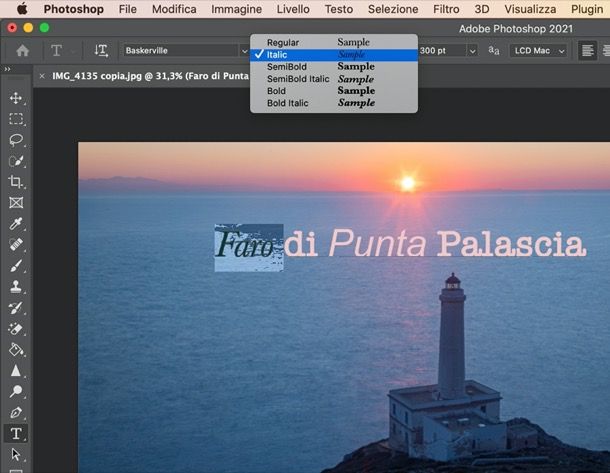Select the Clone Stamp tool
The height and width of the screenshot is (473, 610).
tap(16, 287)
